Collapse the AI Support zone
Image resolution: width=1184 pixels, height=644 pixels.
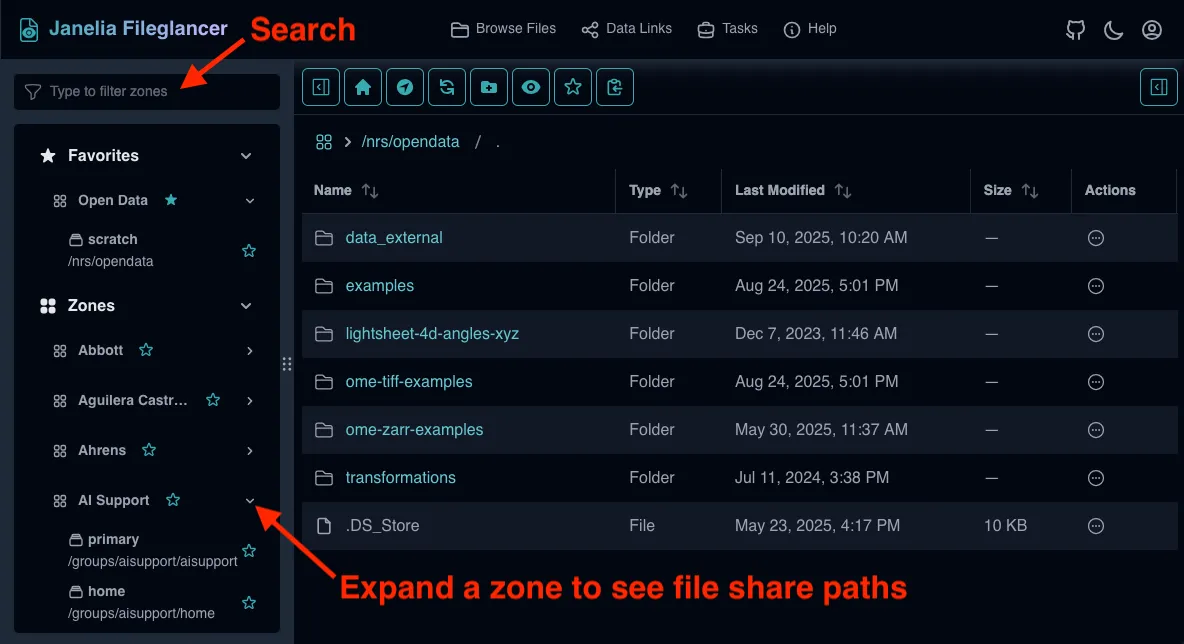coord(250,501)
